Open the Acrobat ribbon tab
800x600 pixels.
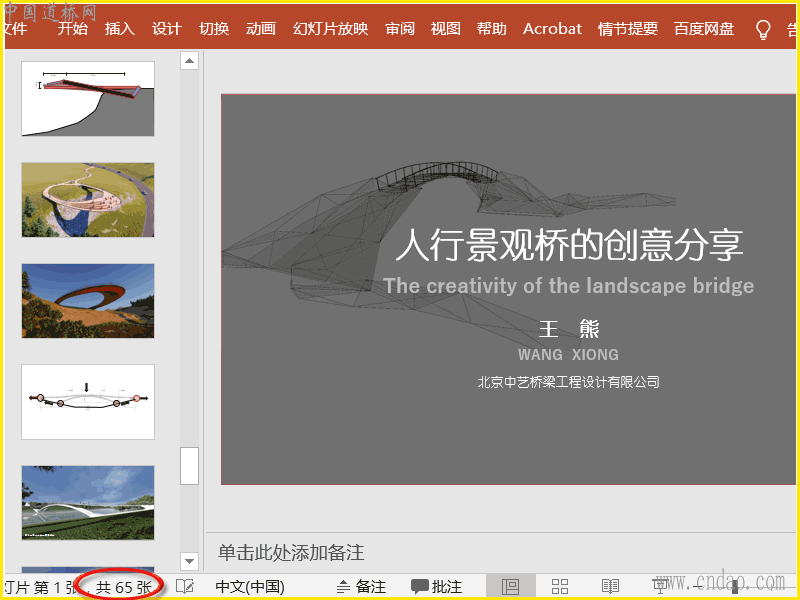click(552, 29)
